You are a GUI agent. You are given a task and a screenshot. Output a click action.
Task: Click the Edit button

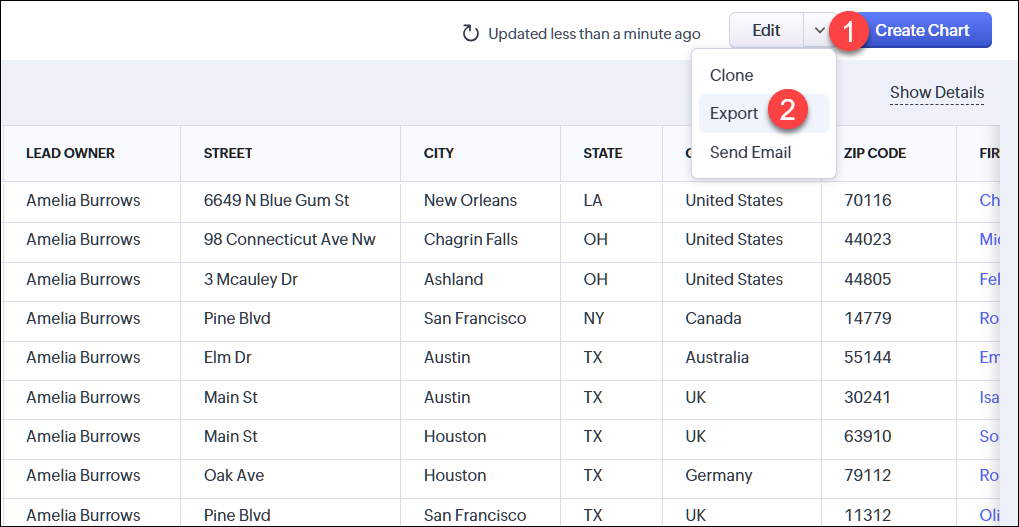click(x=766, y=31)
